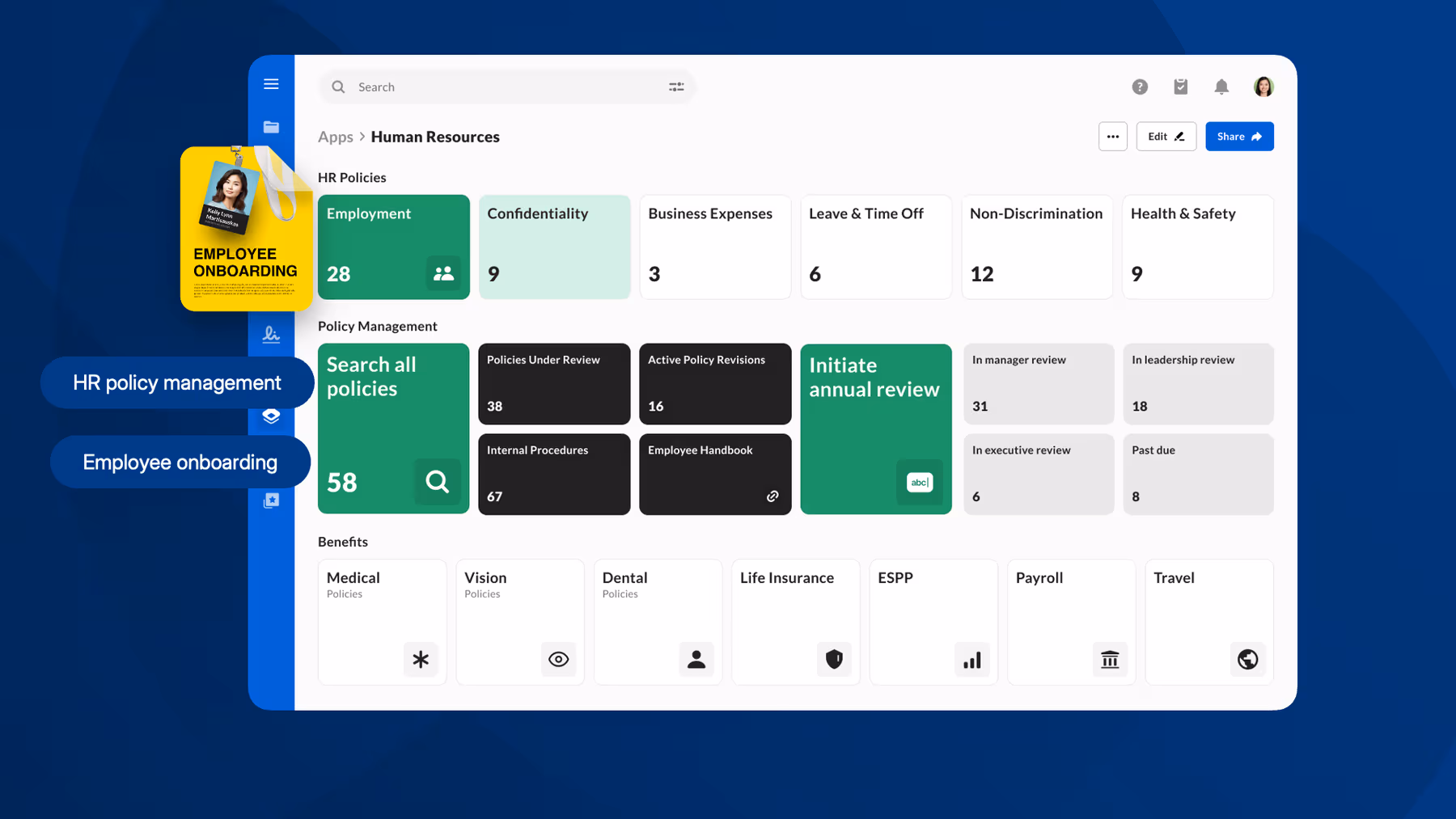Click the Benefits section heading
The height and width of the screenshot is (819, 1456).
pos(343,542)
